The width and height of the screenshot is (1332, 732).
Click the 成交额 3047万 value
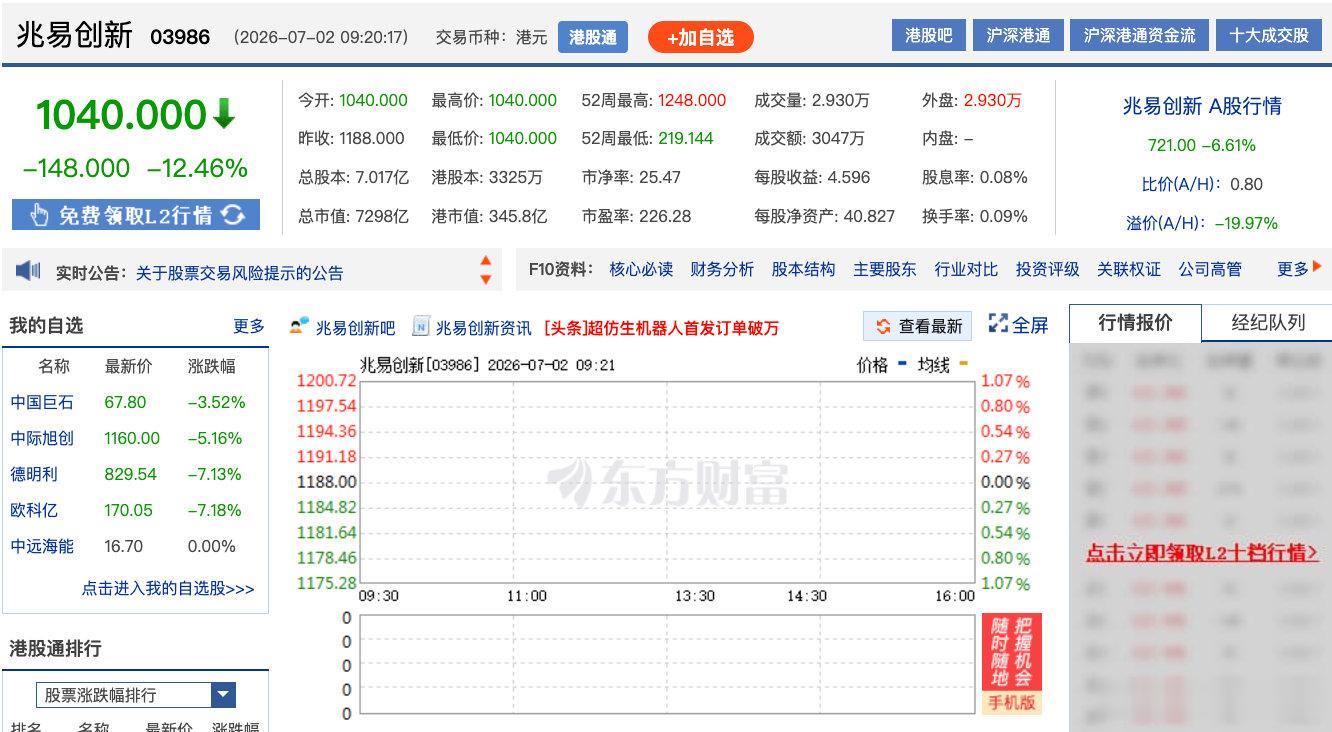(837, 138)
